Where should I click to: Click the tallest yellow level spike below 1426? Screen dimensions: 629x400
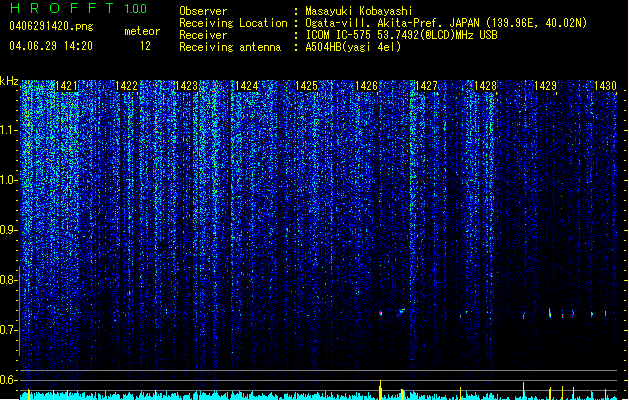(380, 390)
